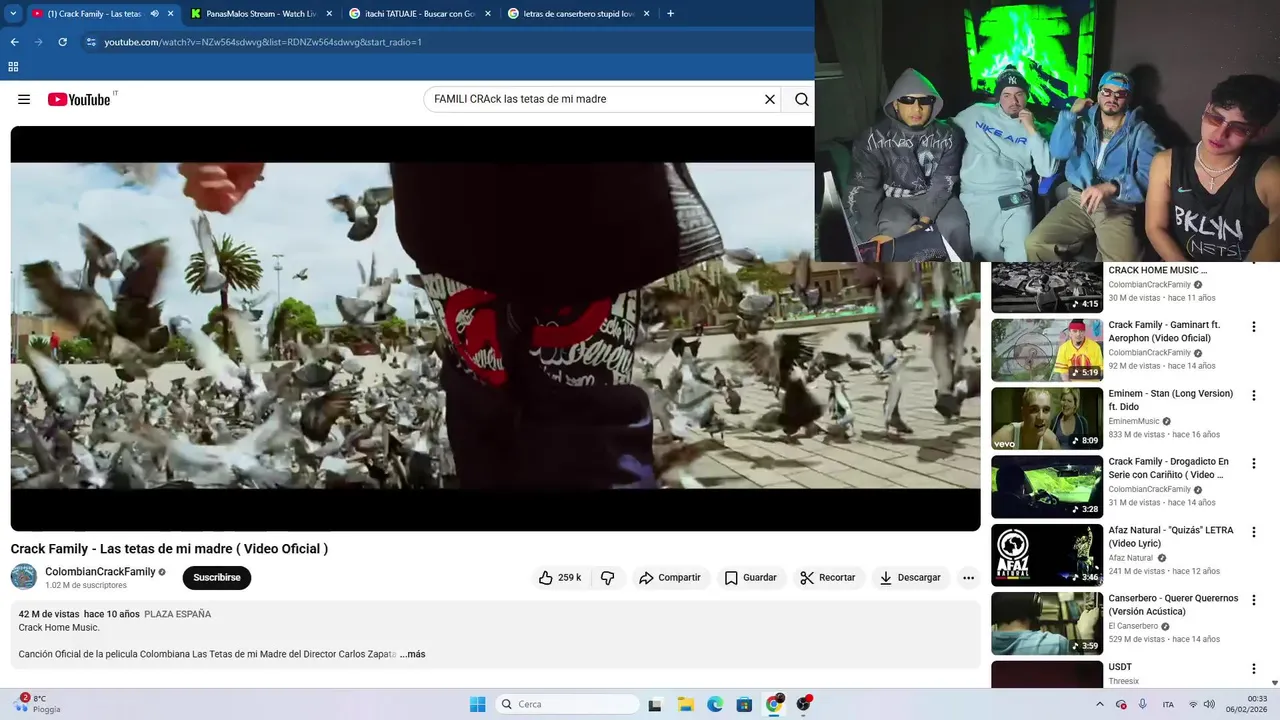Open options for Drogadicto En Serie video
This screenshot has width=1280, height=720.
point(1254,464)
